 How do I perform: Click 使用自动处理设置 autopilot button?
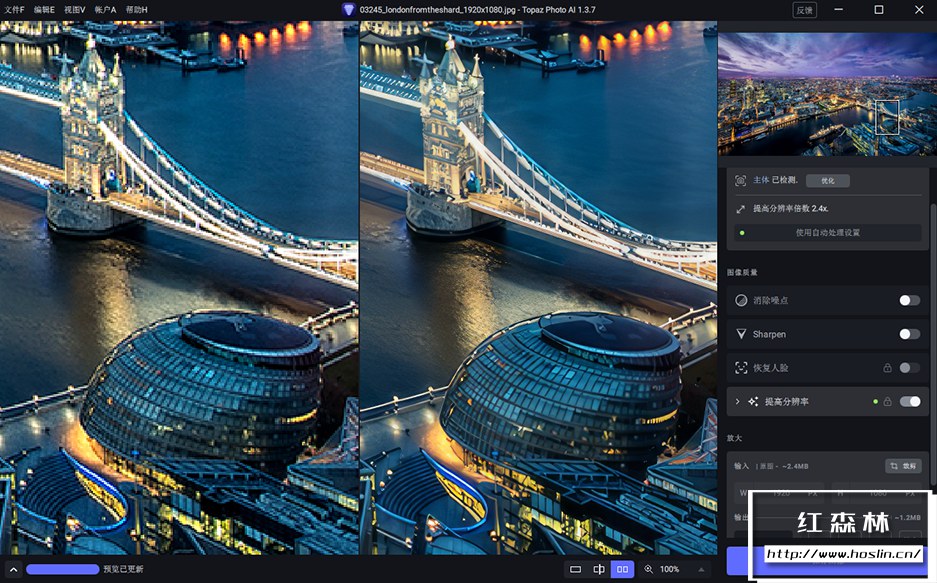click(x=828, y=233)
